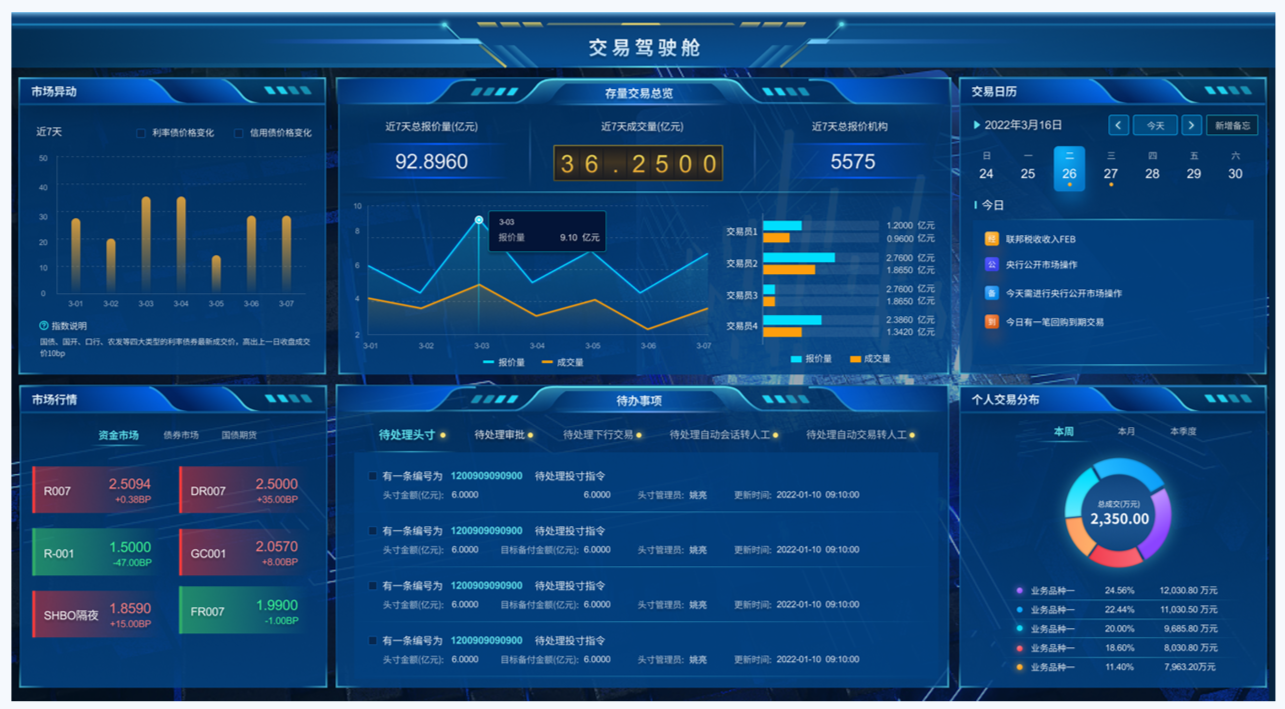Click the orange 经 icon beside 联邦税收收入FEB
Viewport: 1285px width, 709px height.
pos(991,239)
